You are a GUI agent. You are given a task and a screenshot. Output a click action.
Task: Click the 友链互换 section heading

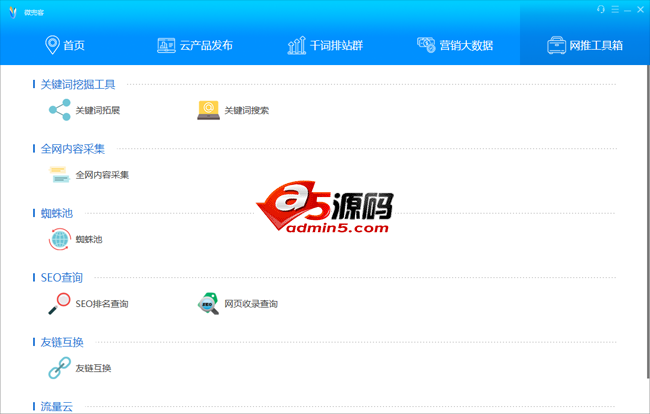tap(62, 342)
